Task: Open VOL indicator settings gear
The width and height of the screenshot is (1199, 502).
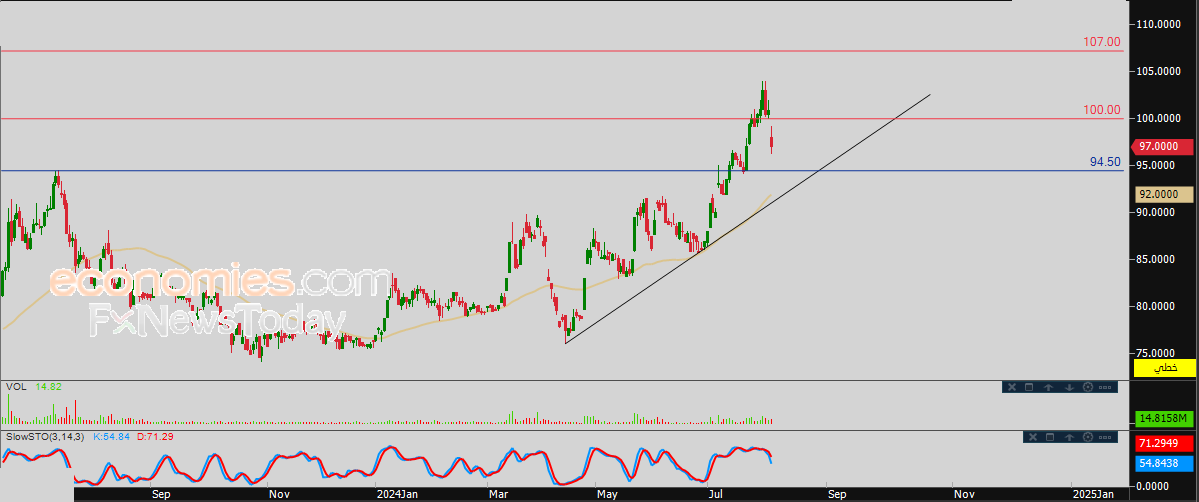Action: (1088, 387)
